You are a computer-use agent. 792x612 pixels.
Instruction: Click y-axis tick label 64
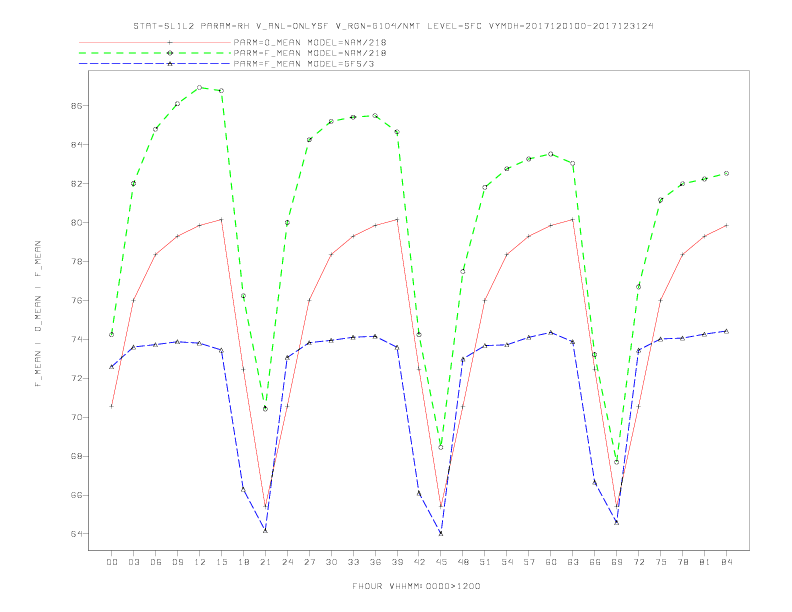(75, 534)
